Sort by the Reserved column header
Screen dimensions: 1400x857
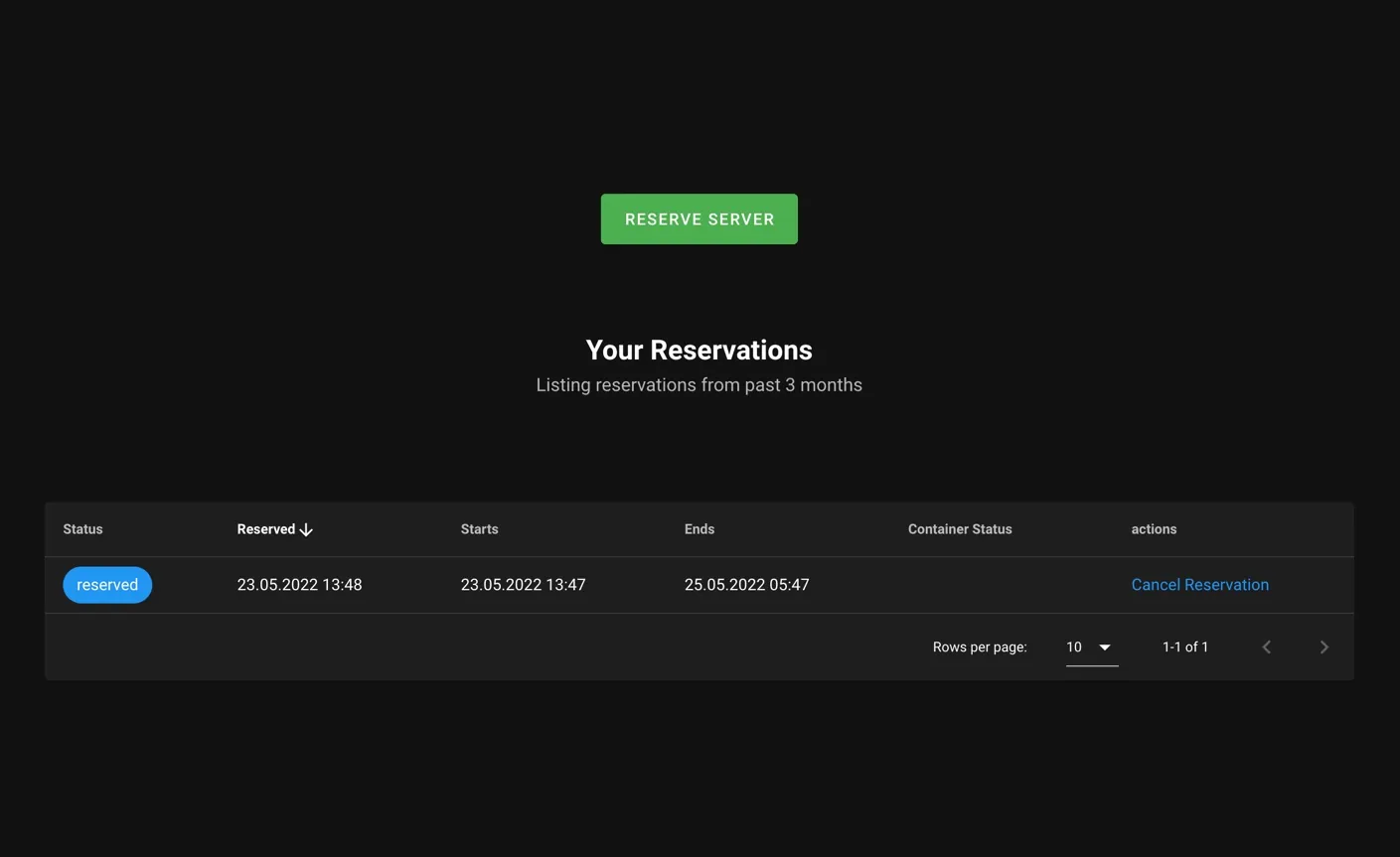click(265, 529)
